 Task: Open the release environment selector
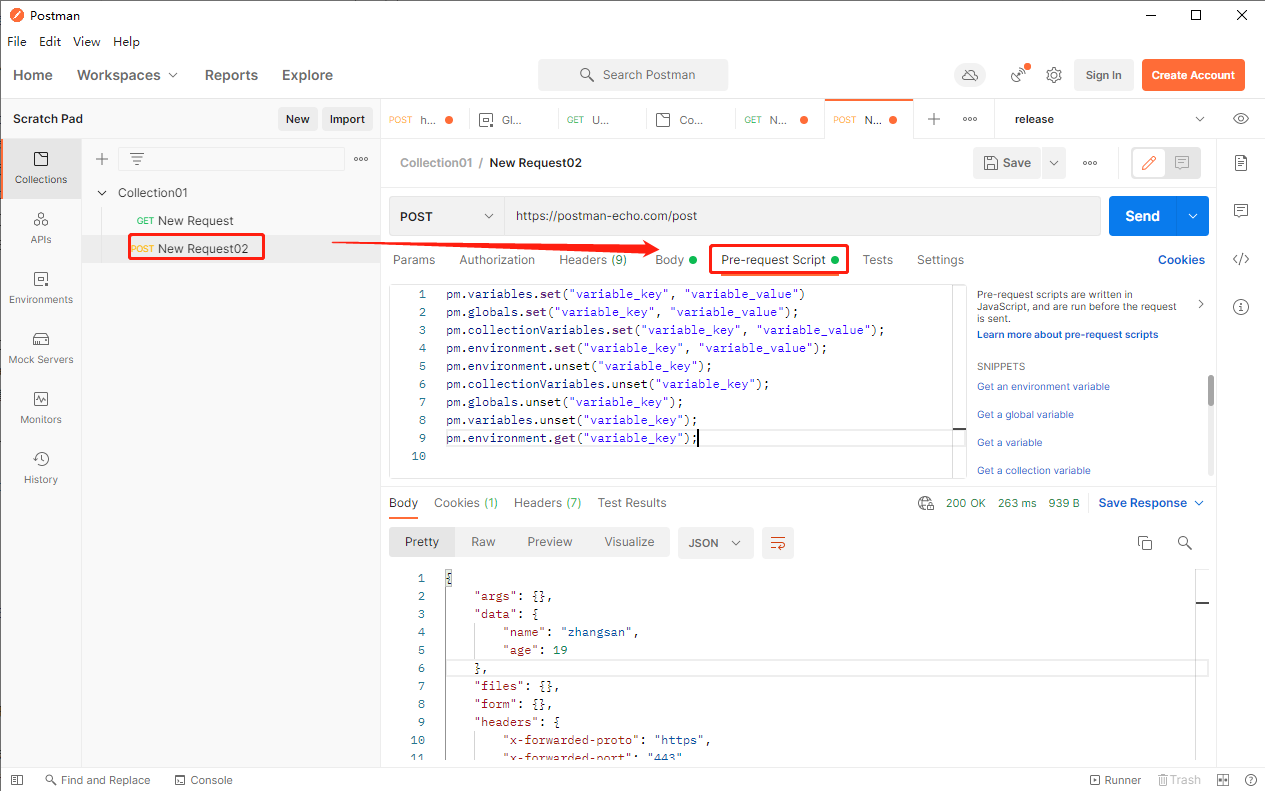1110,119
